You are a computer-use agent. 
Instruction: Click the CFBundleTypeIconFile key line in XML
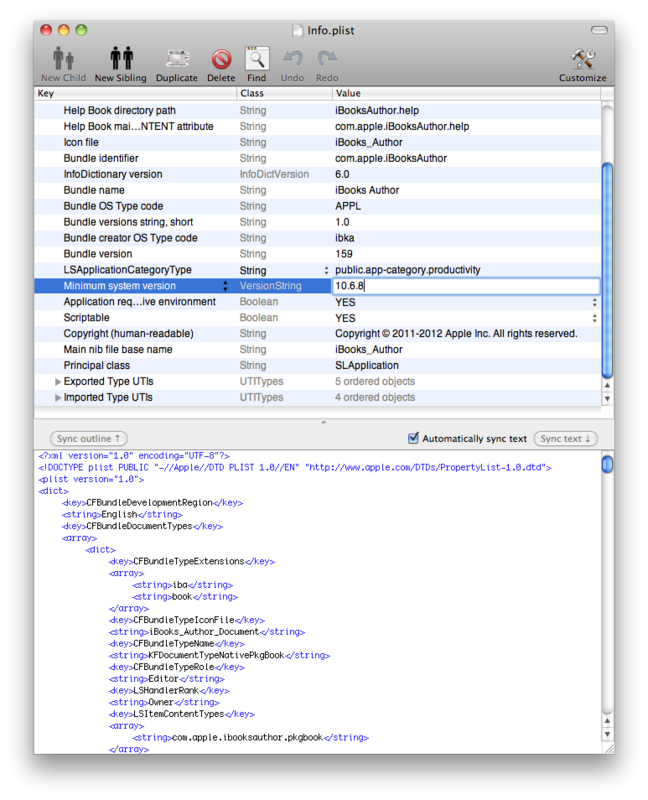pos(187,620)
